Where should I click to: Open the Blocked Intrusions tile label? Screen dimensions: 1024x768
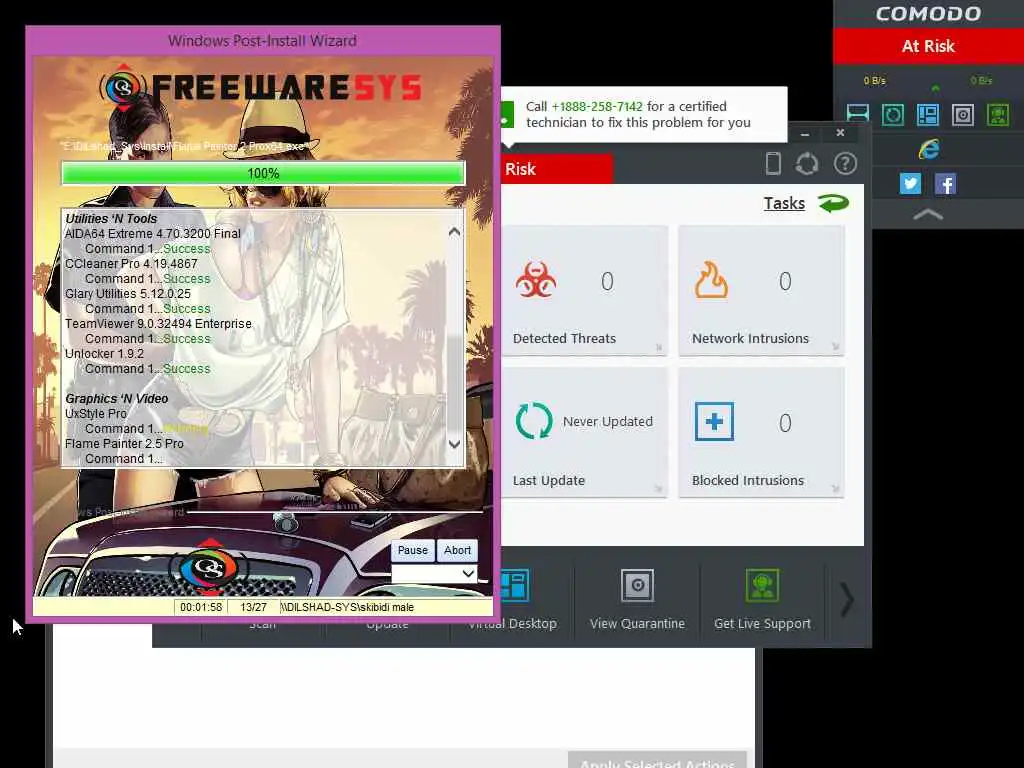pos(748,480)
